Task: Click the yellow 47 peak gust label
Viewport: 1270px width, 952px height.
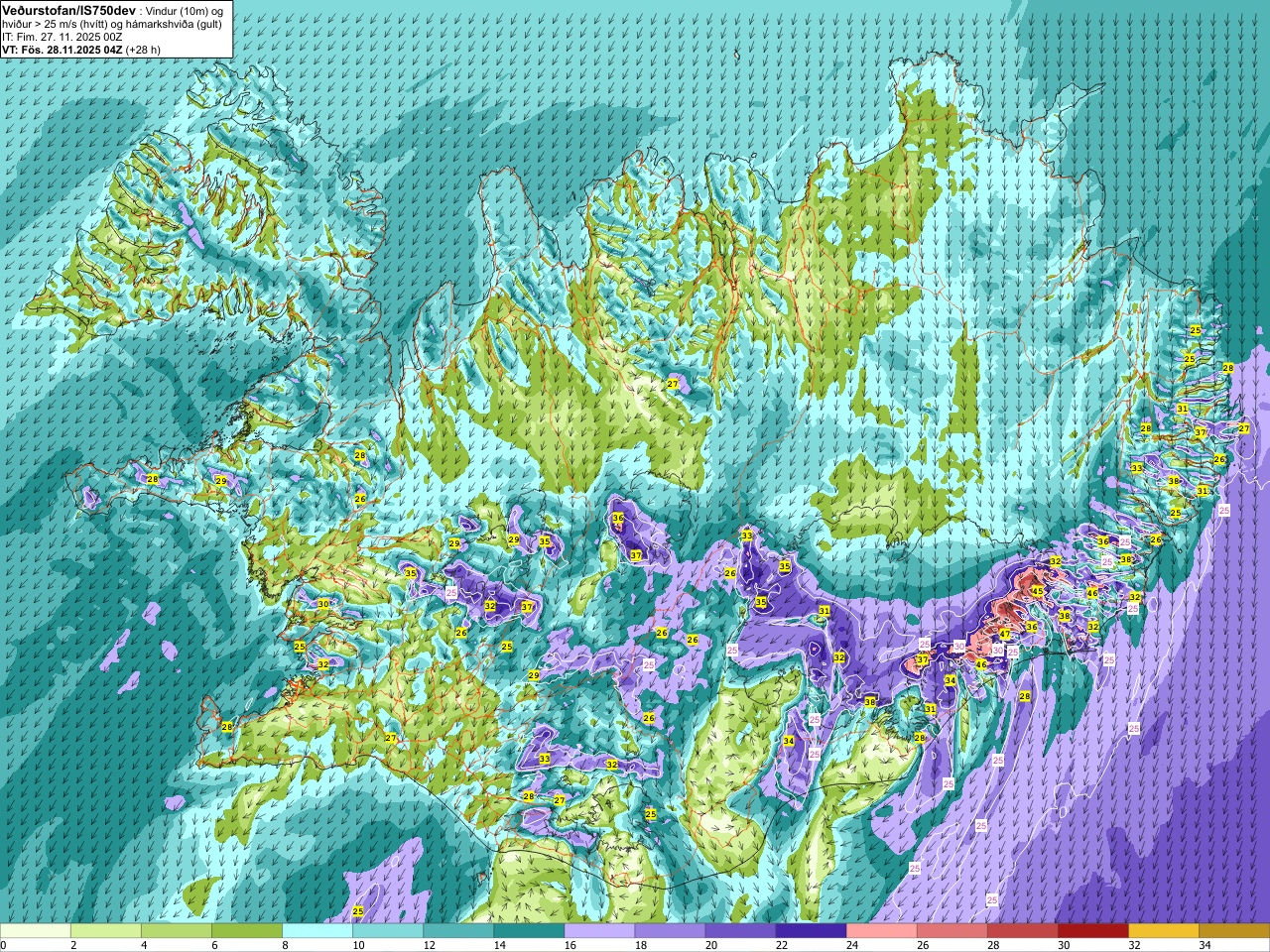Action: [1004, 634]
